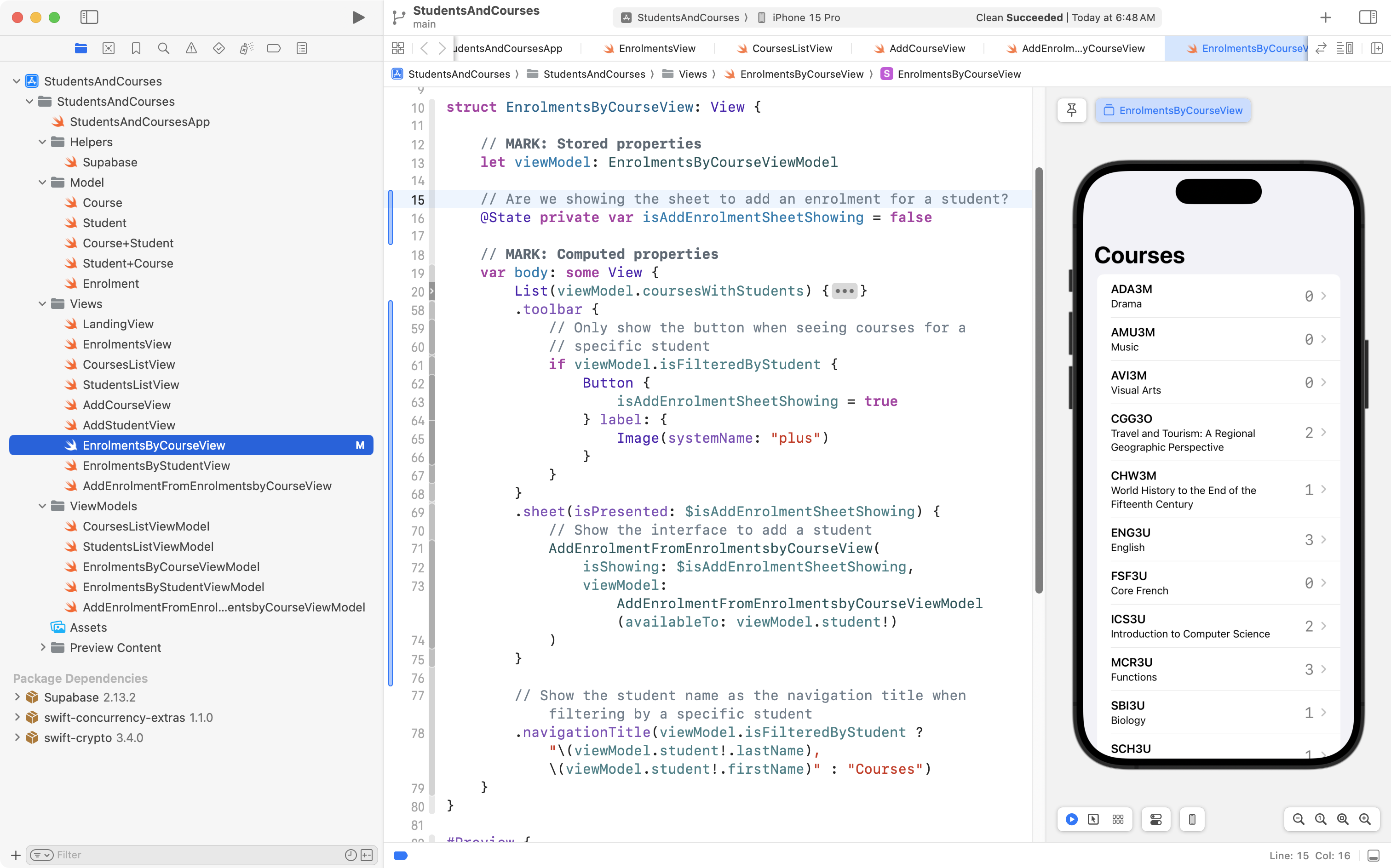Show the Issue navigator warning icon

(191, 48)
